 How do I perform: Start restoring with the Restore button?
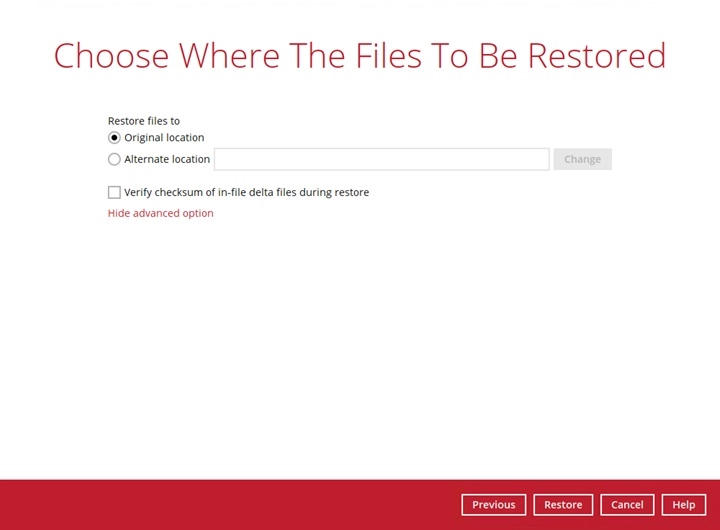[563, 505]
